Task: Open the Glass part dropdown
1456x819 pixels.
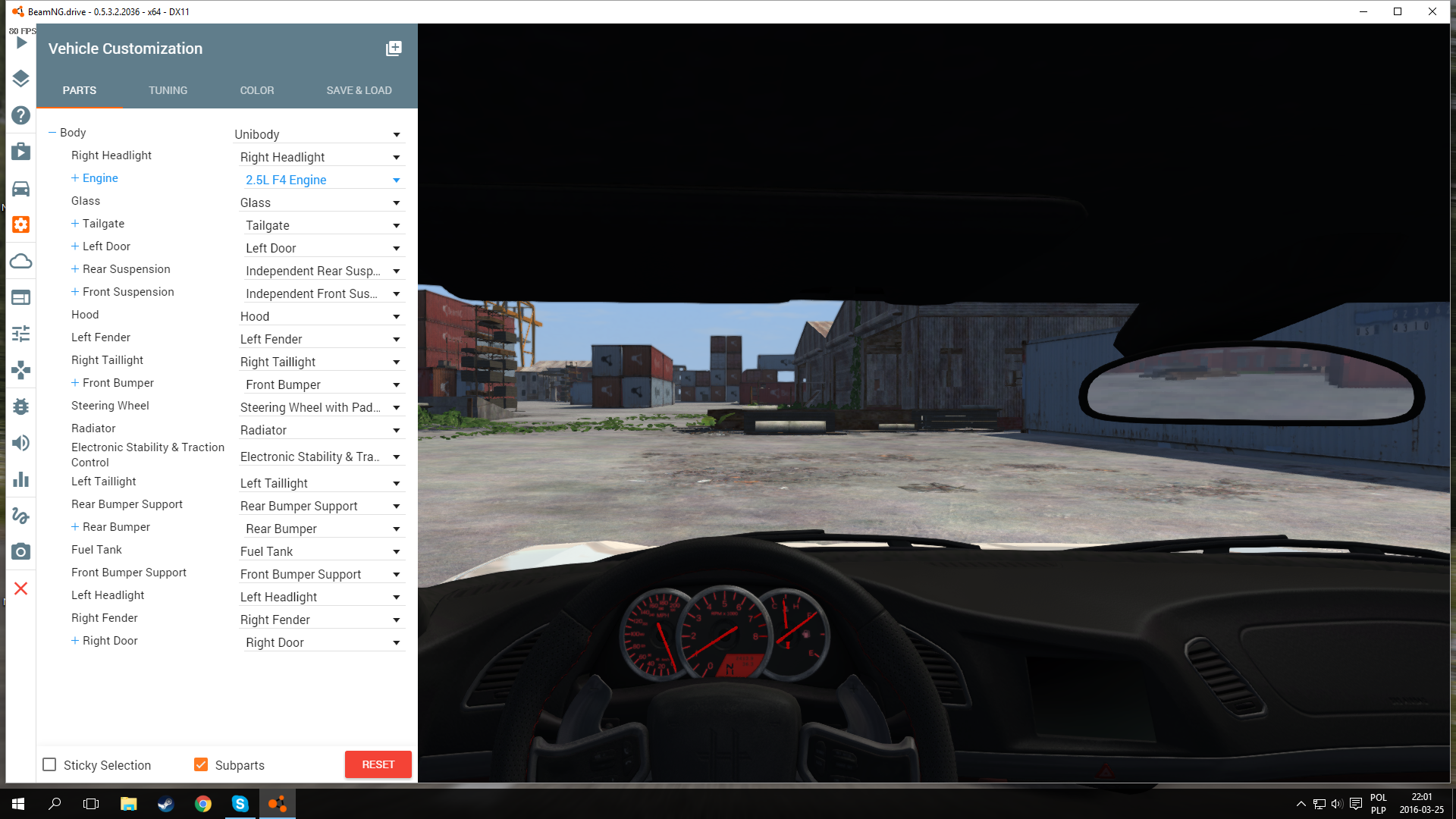Action: click(x=322, y=202)
